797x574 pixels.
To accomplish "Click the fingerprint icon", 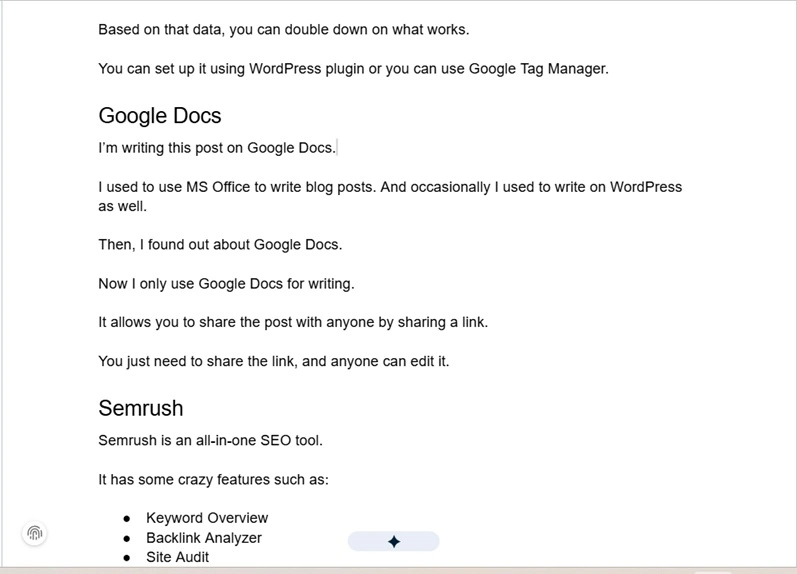I will tap(35, 533).
